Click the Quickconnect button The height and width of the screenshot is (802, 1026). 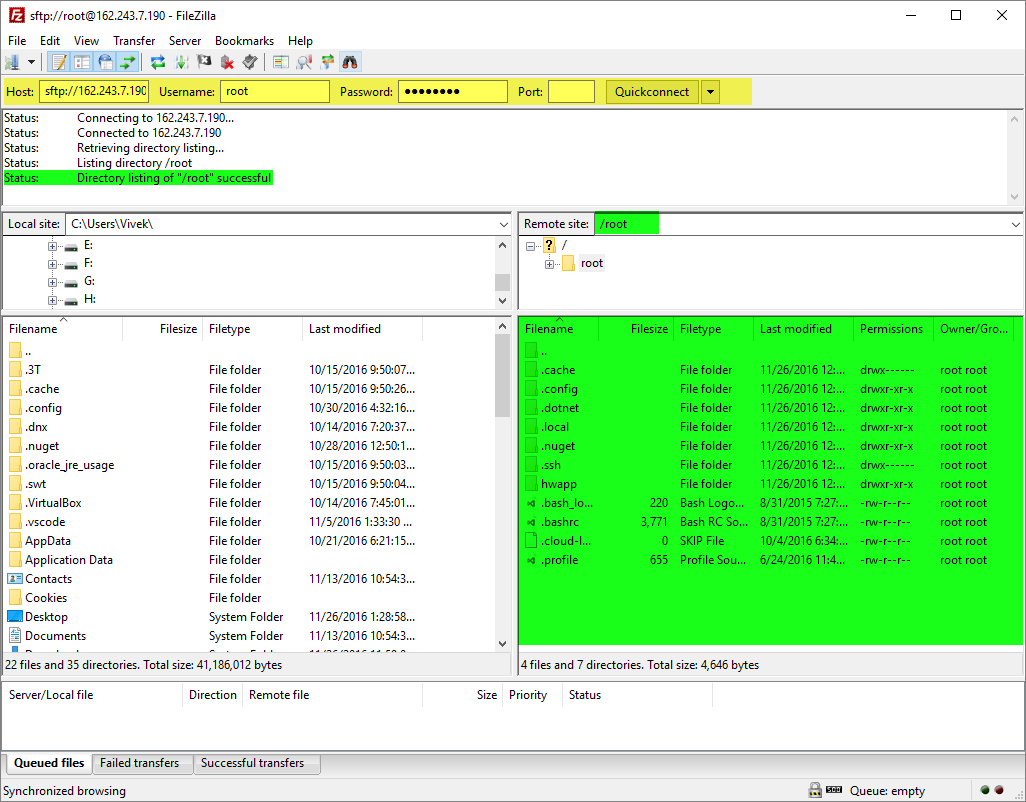pos(652,92)
